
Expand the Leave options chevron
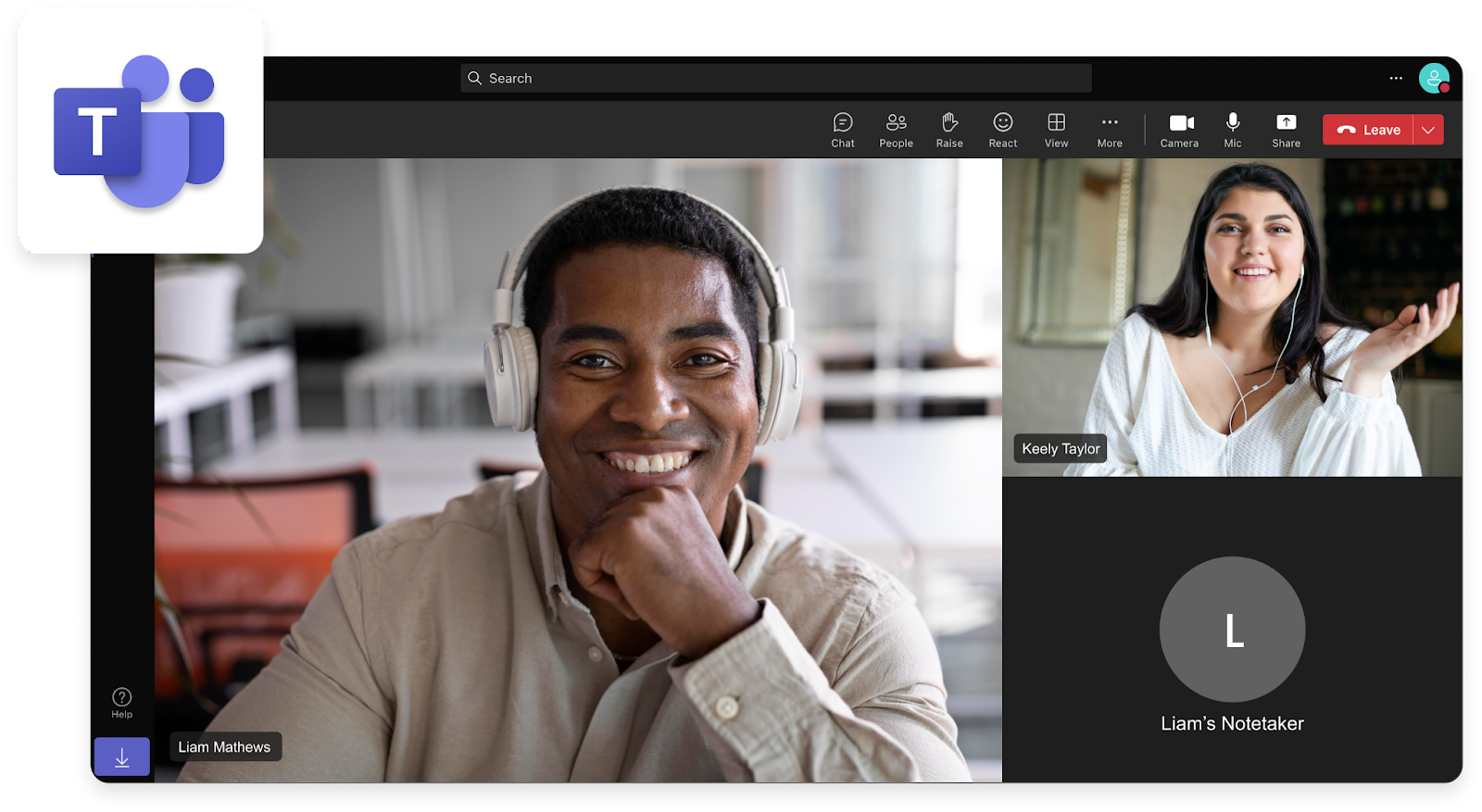pyautogui.click(x=1428, y=130)
